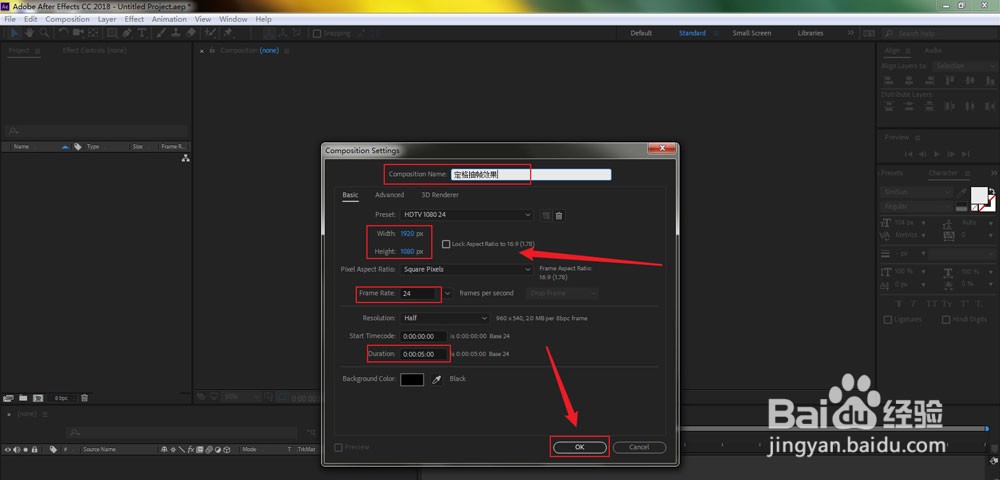Click the project color depth 8 bpc button

(x=61, y=398)
